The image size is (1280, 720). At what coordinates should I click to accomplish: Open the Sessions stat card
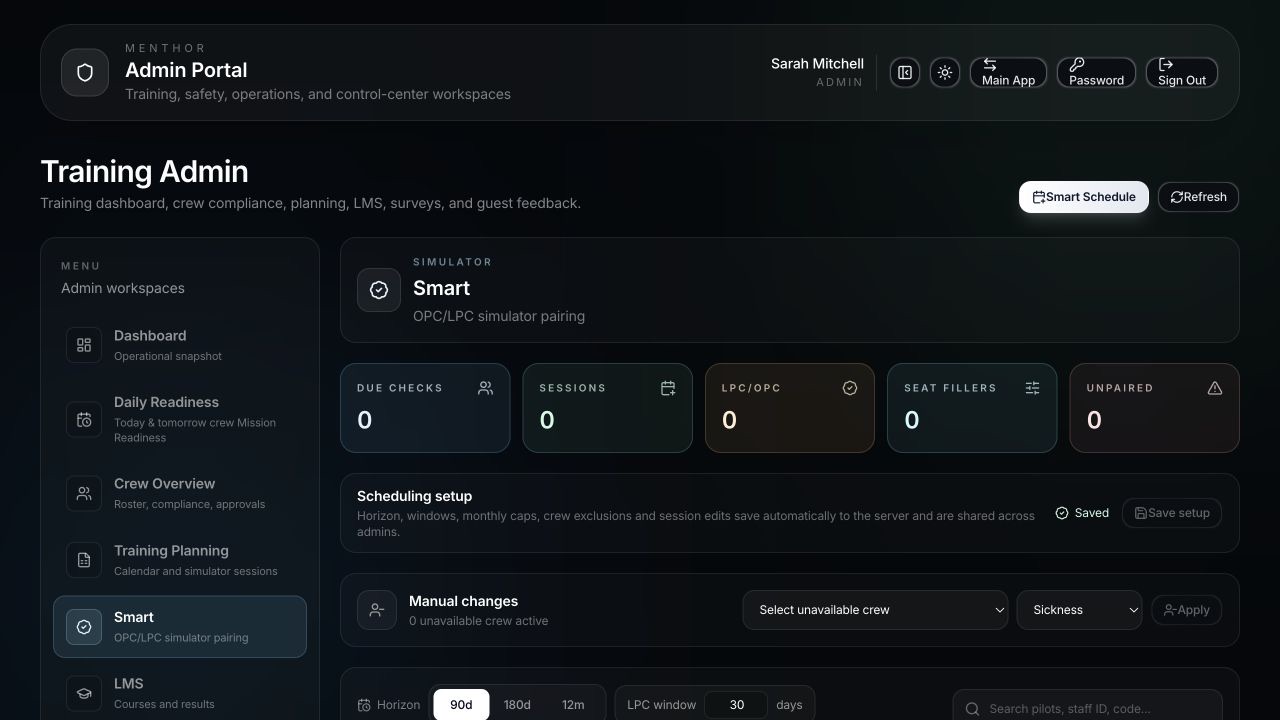click(607, 408)
